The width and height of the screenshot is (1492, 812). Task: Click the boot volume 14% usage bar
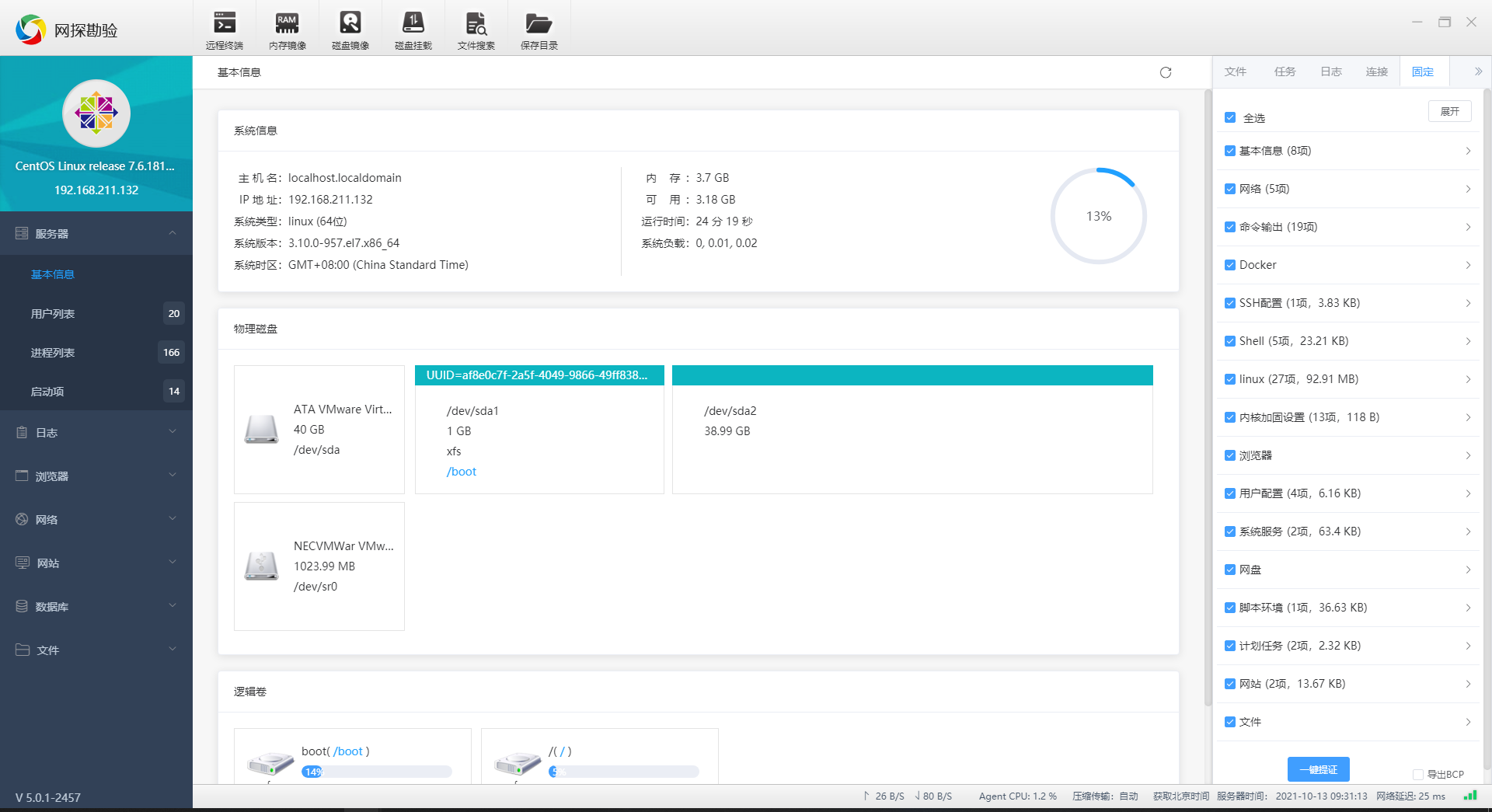(x=377, y=772)
